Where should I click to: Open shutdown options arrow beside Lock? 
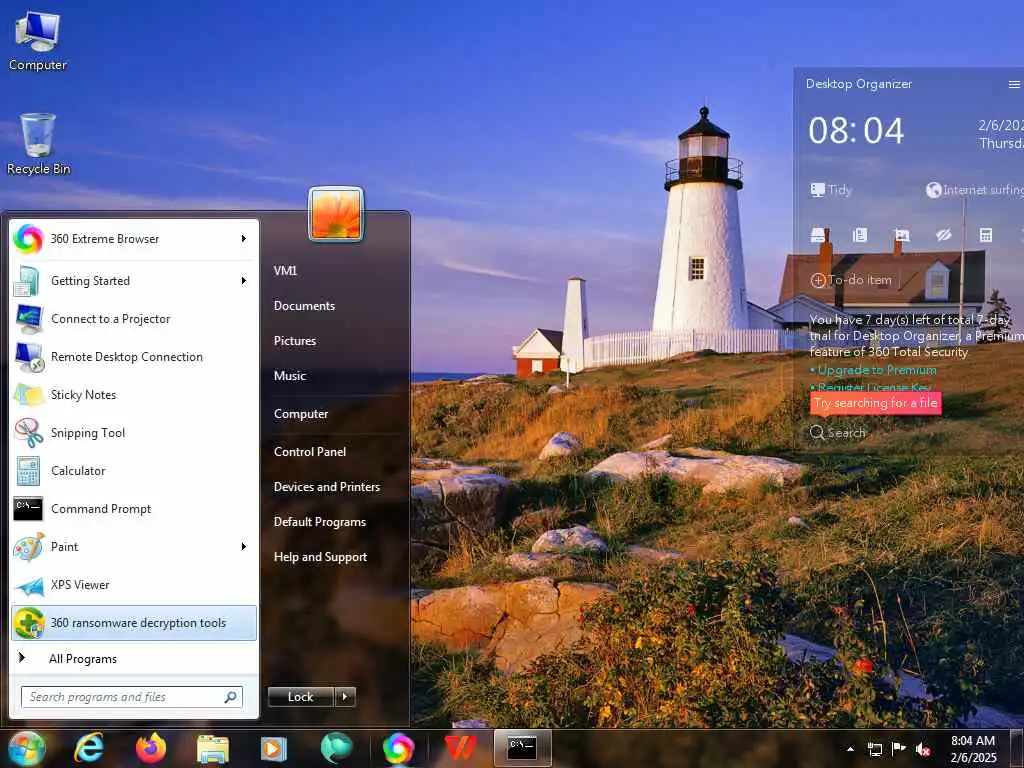pyautogui.click(x=345, y=697)
